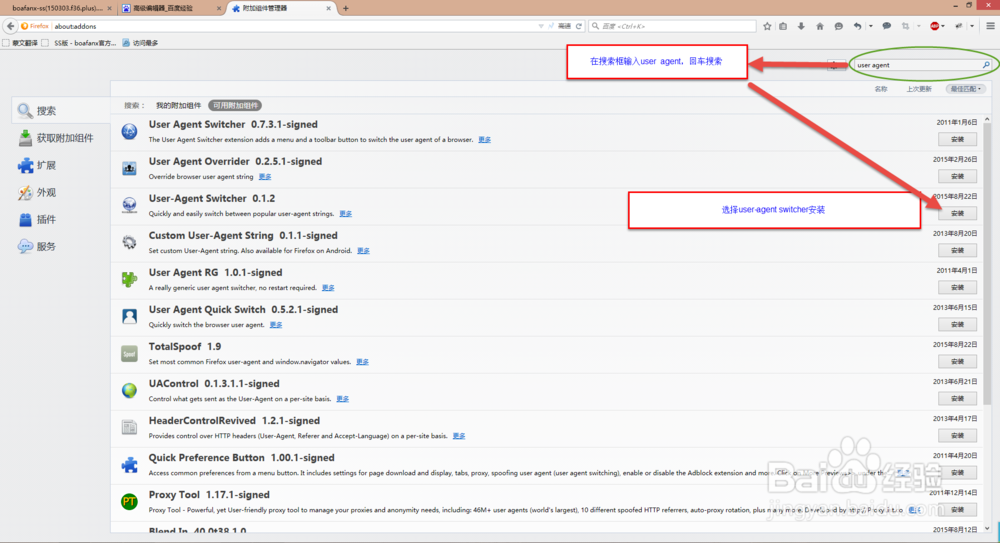Click 更多 link for User Agent Overrider
1000x543 pixels.
click(265, 177)
